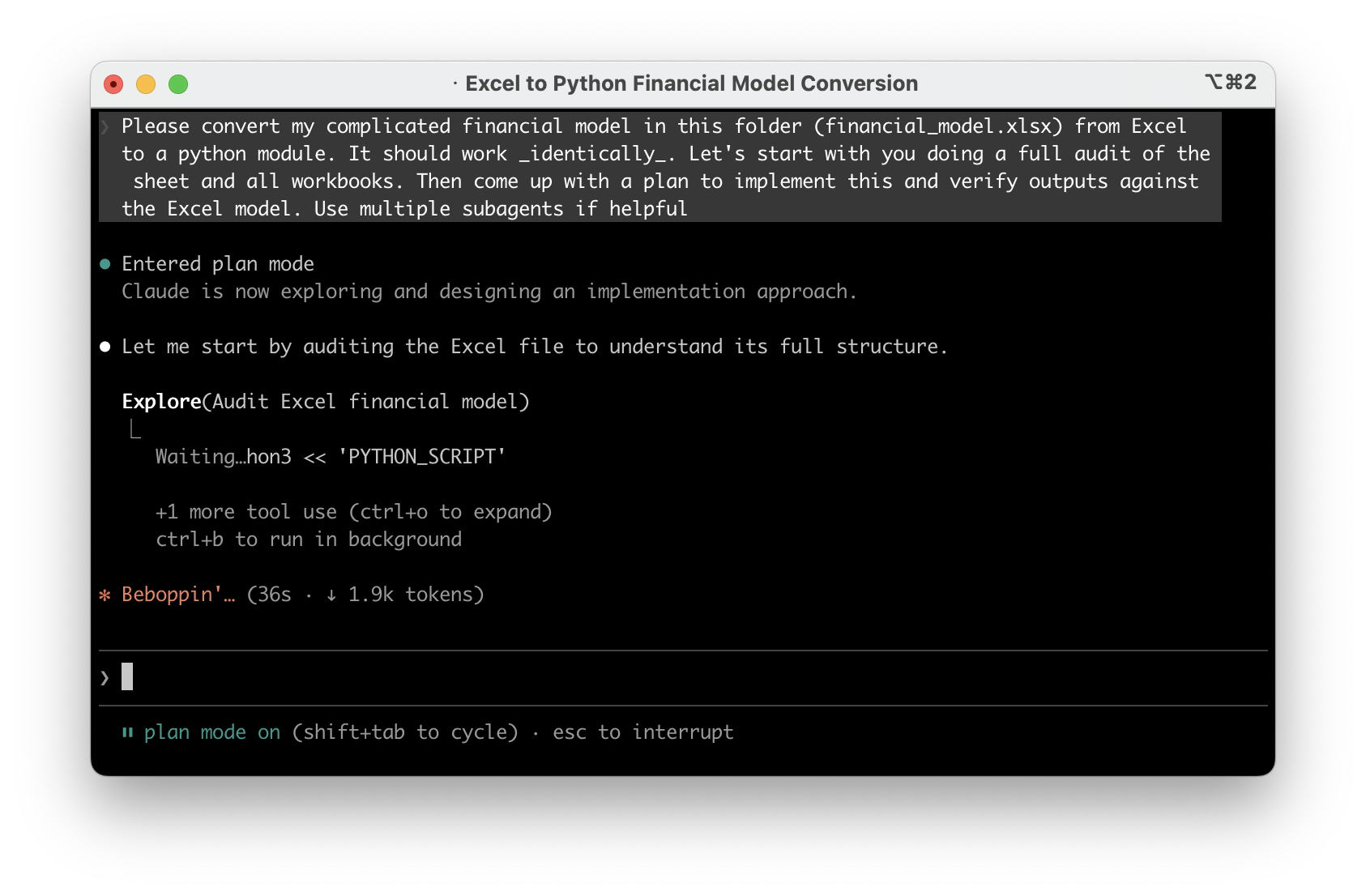This screenshot has width=1366, height=896.
Task: Click the bullet beside the auditing message
Action: [x=104, y=346]
